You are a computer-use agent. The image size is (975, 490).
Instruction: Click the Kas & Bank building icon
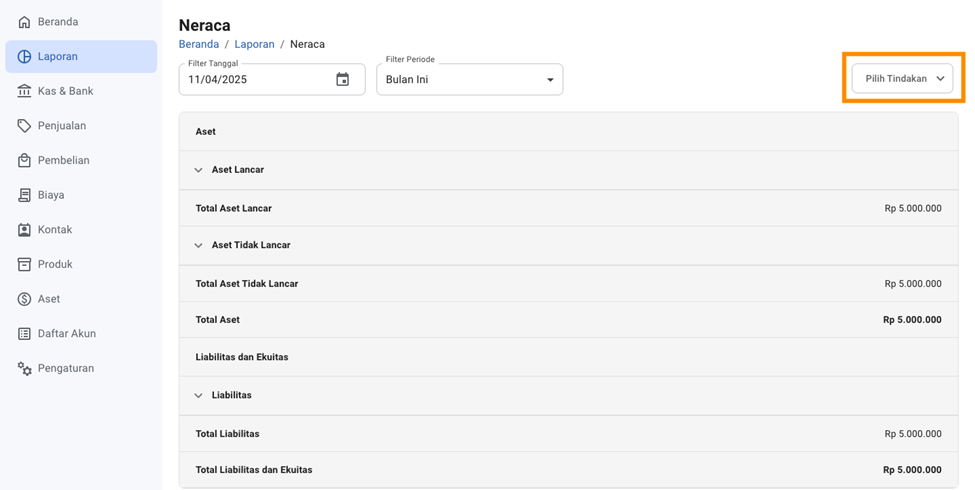pos(24,91)
